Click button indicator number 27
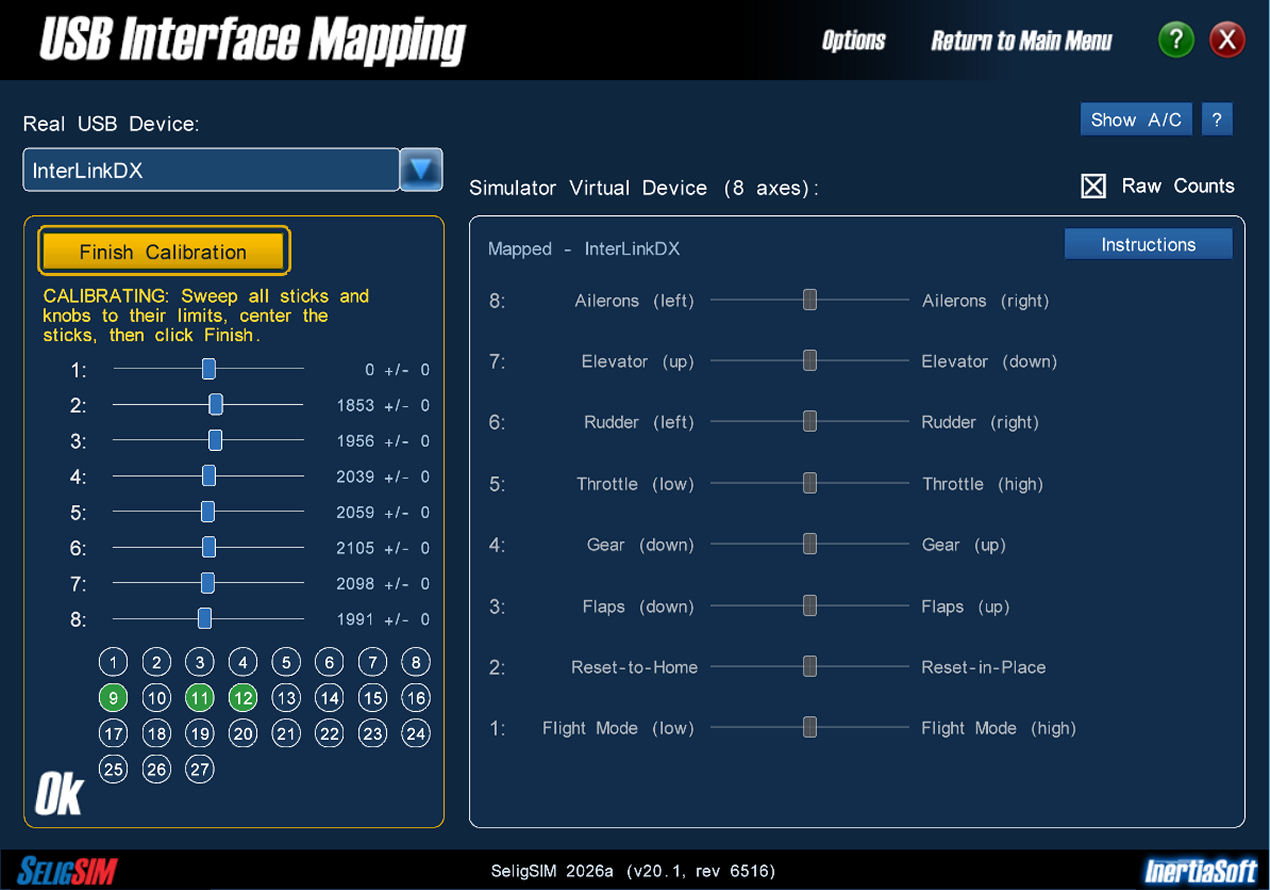1270x890 pixels. click(200, 769)
